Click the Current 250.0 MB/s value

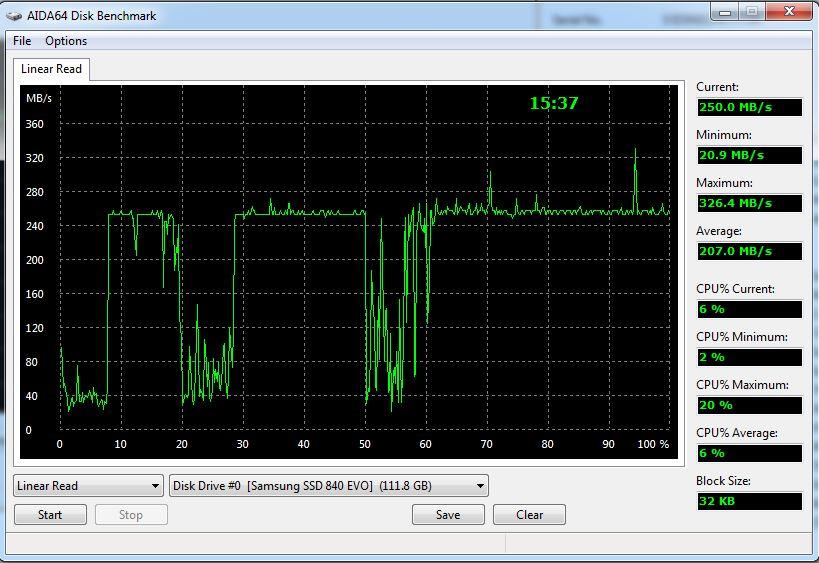750,107
